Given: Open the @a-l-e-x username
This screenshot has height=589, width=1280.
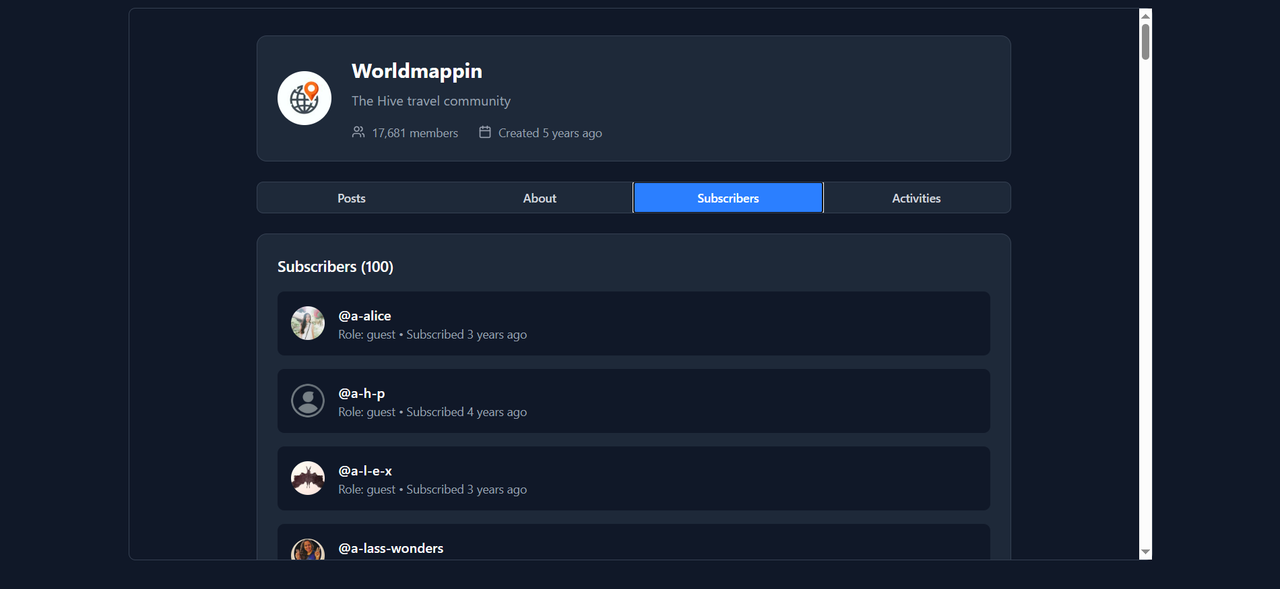Looking at the screenshot, I should 365,471.
